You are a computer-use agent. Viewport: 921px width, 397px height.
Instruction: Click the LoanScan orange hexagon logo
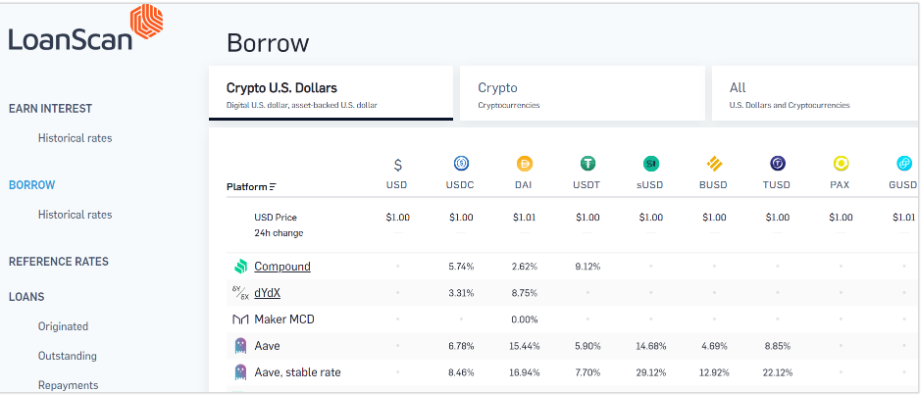click(146, 22)
